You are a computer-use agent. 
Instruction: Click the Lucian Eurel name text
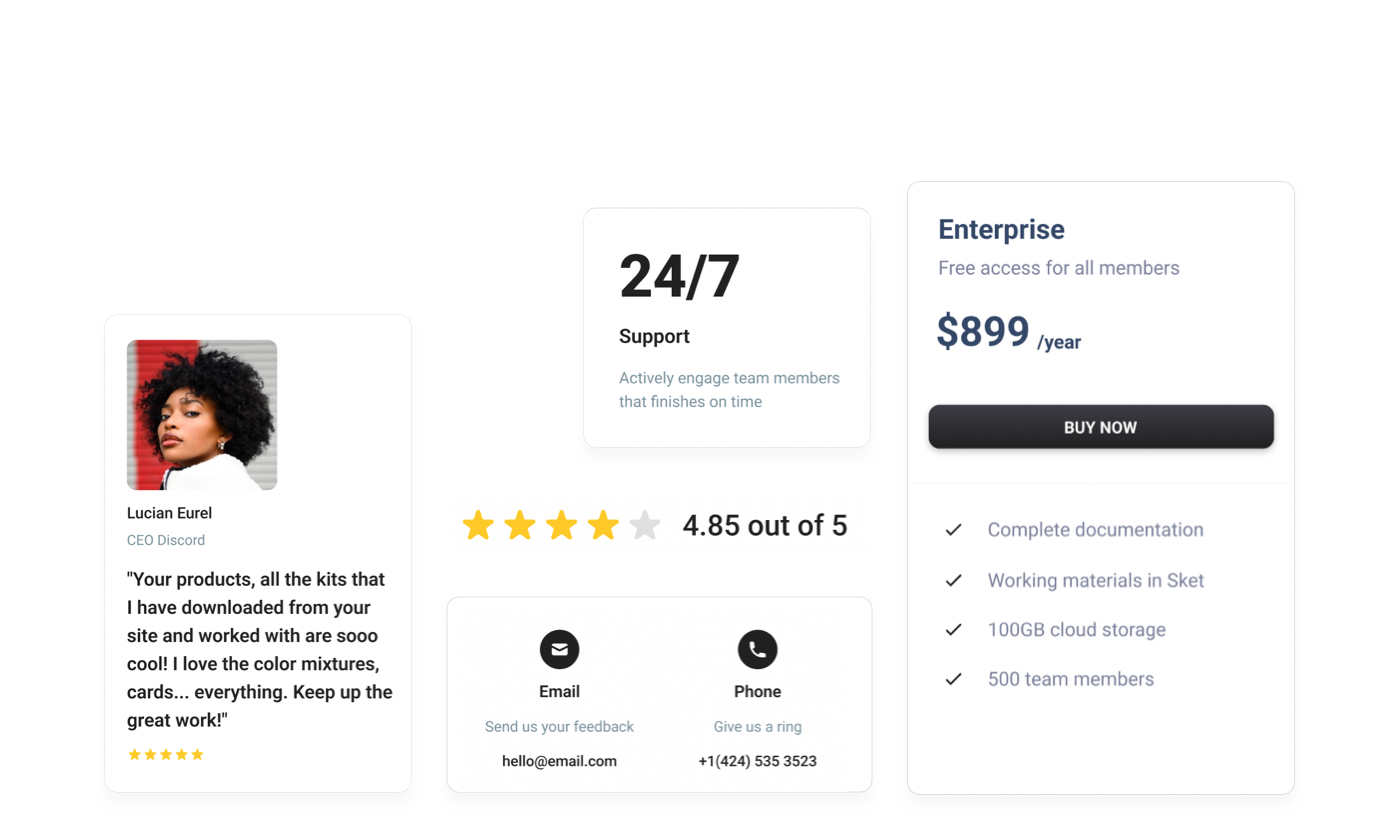(x=169, y=513)
